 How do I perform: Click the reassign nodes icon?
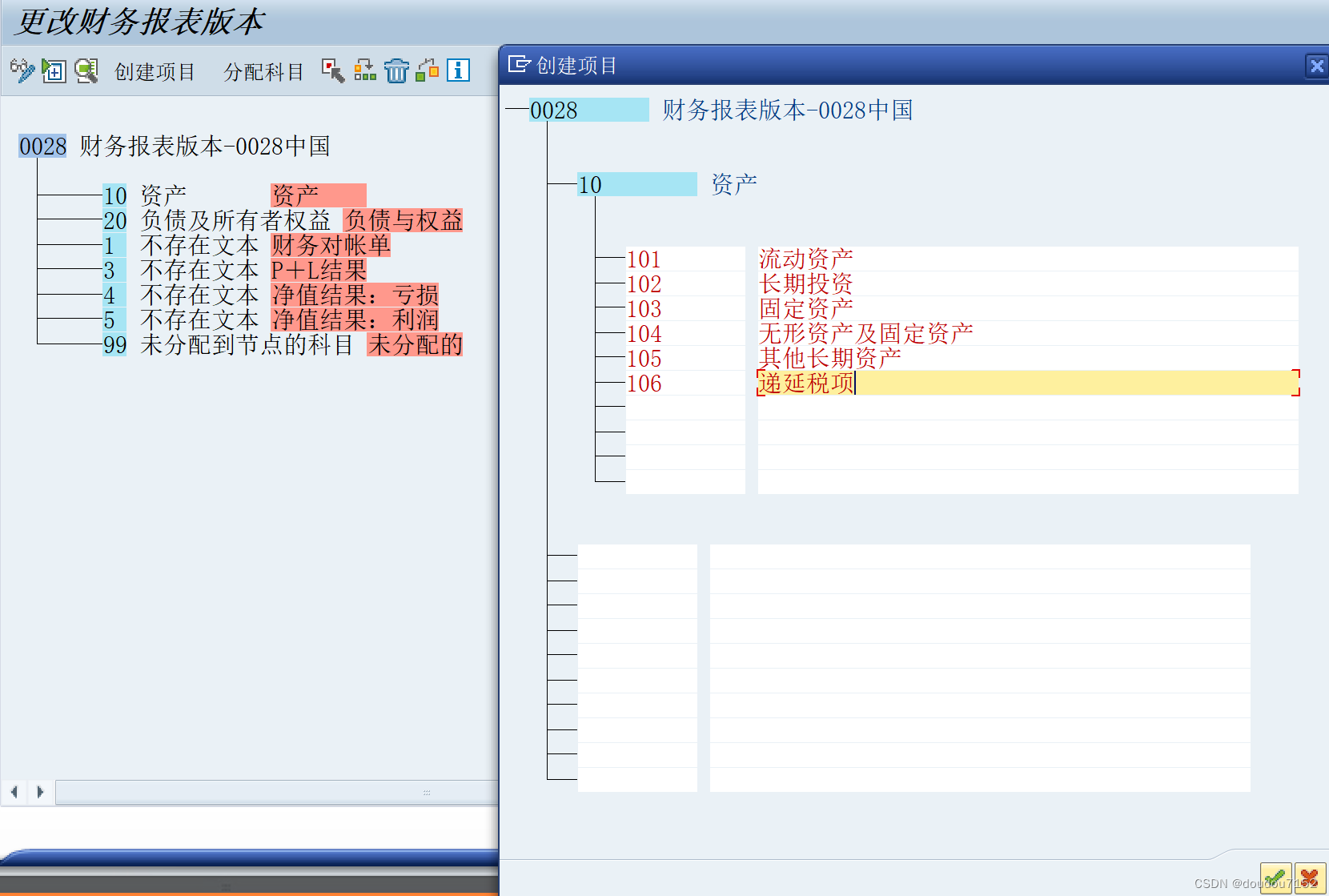(365, 70)
